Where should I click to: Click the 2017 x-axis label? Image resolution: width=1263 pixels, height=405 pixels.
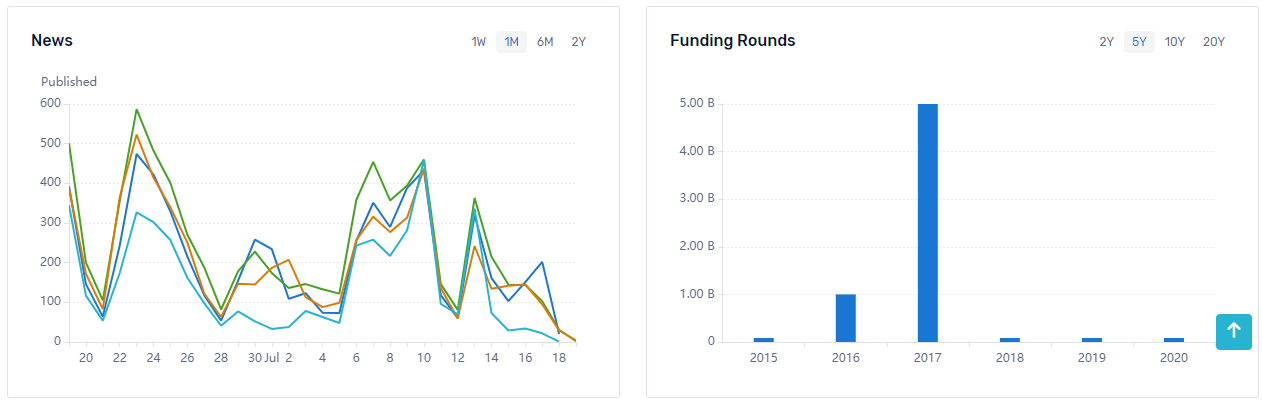[x=927, y=358]
